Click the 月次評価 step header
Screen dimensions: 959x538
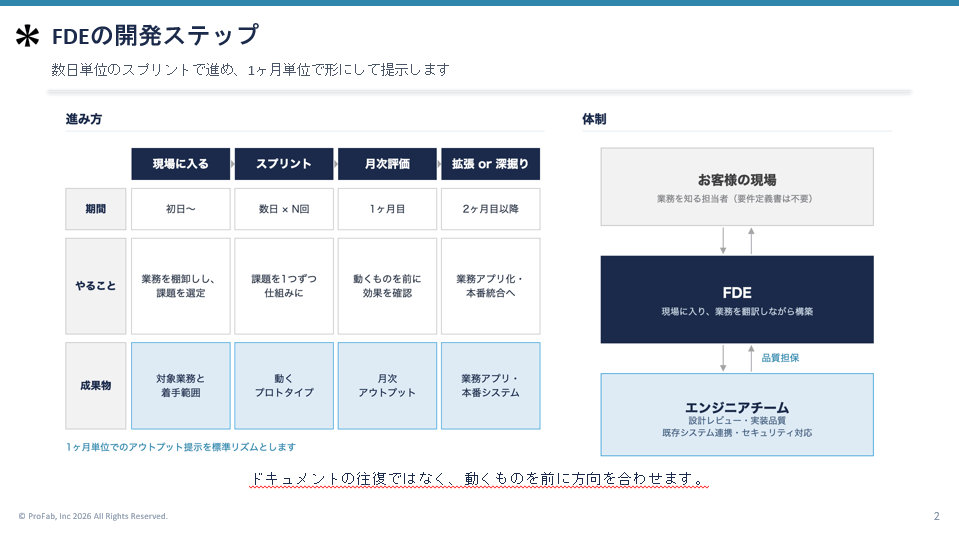[387, 164]
